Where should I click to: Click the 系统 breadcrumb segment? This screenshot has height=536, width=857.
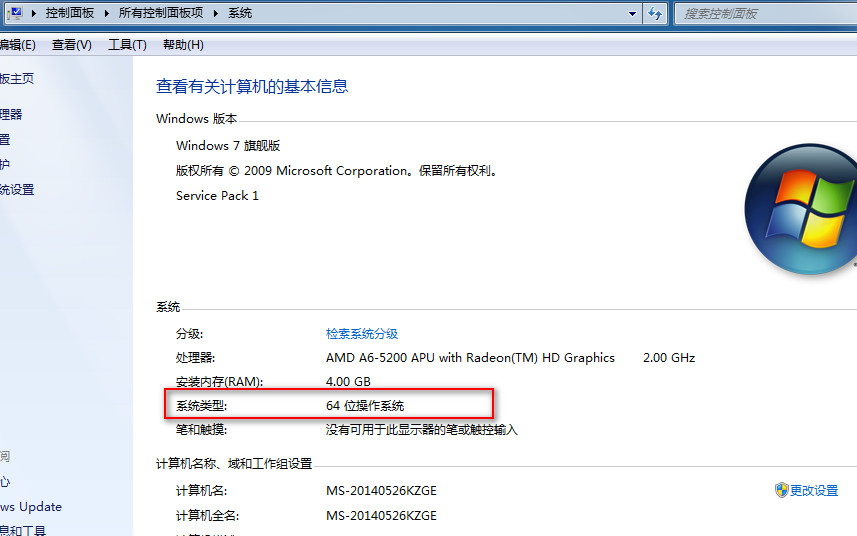[x=240, y=13]
